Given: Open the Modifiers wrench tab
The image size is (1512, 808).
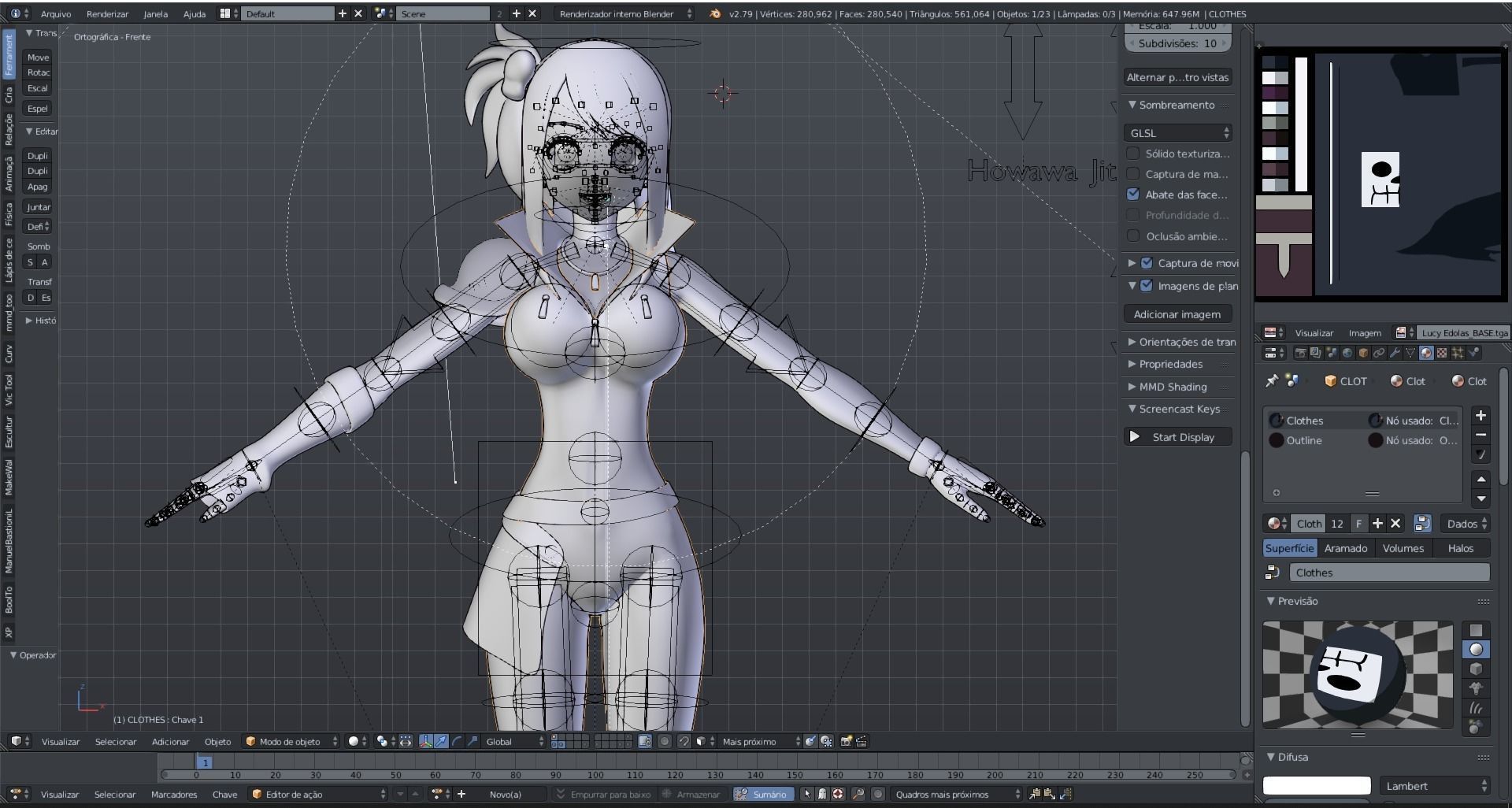Looking at the screenshot, I should [x=1395, y=353].
